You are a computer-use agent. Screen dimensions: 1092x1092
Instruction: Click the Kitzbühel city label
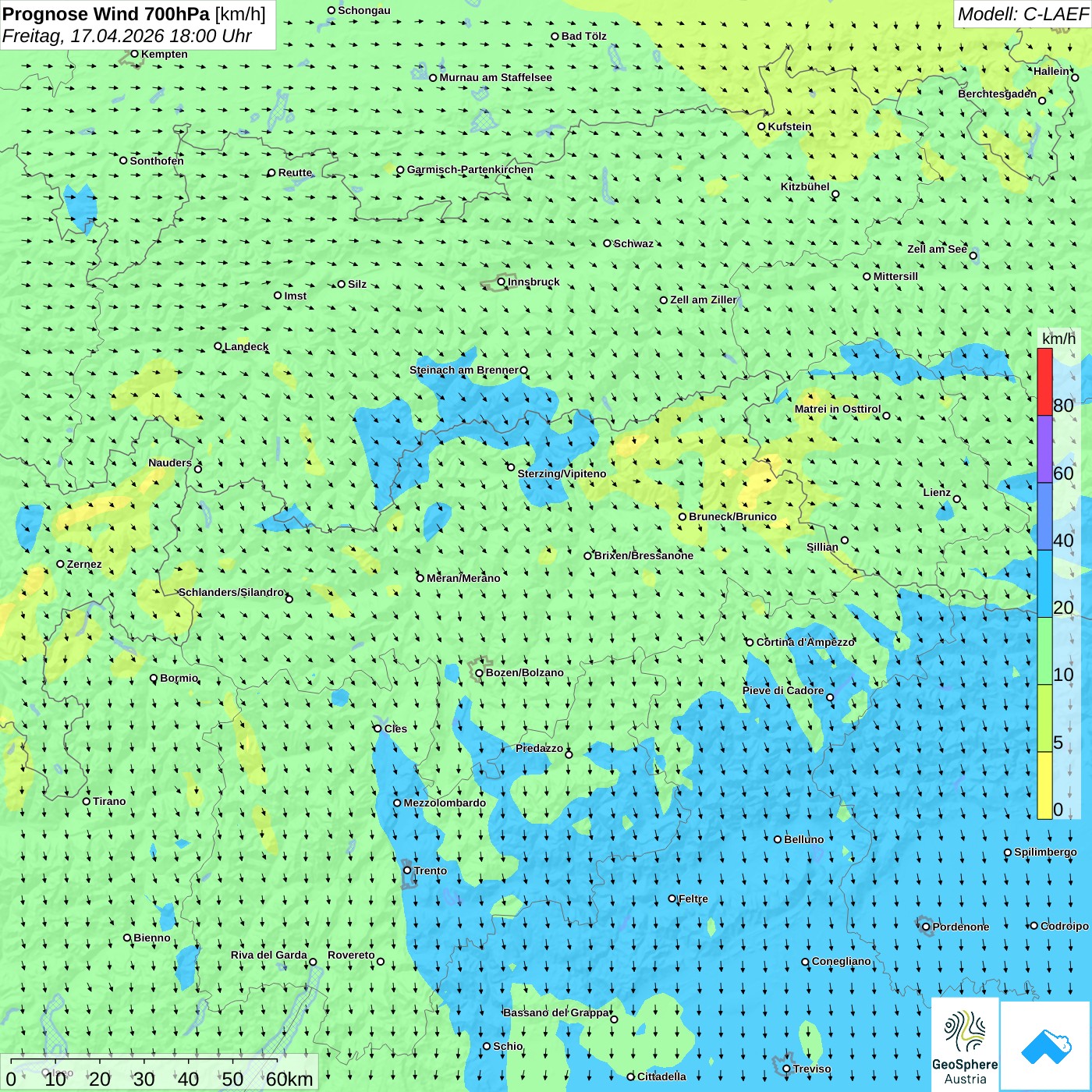tap(805, 186)
